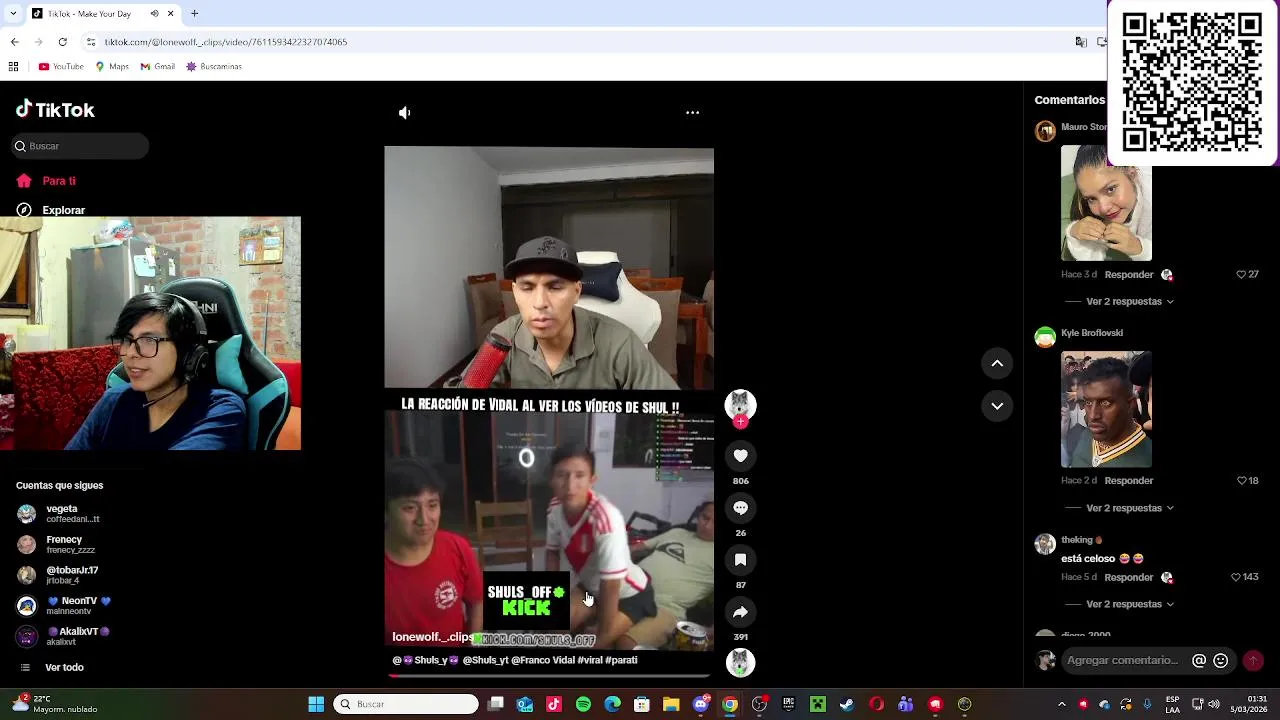
Task: Reload the TikTok page
Action: [62, 42]
